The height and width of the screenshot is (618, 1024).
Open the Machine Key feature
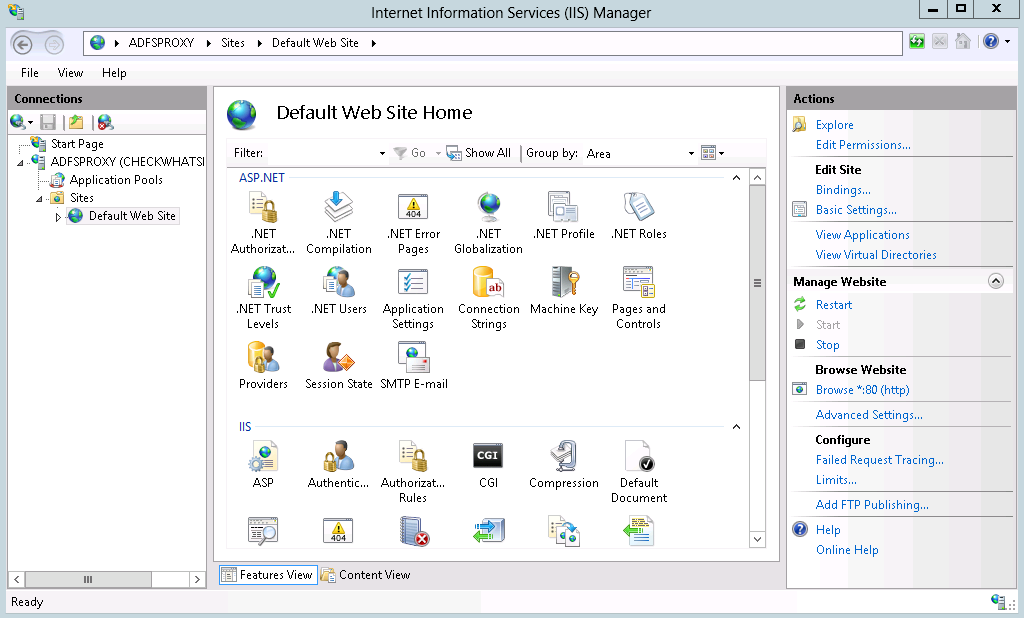point(564,291)
